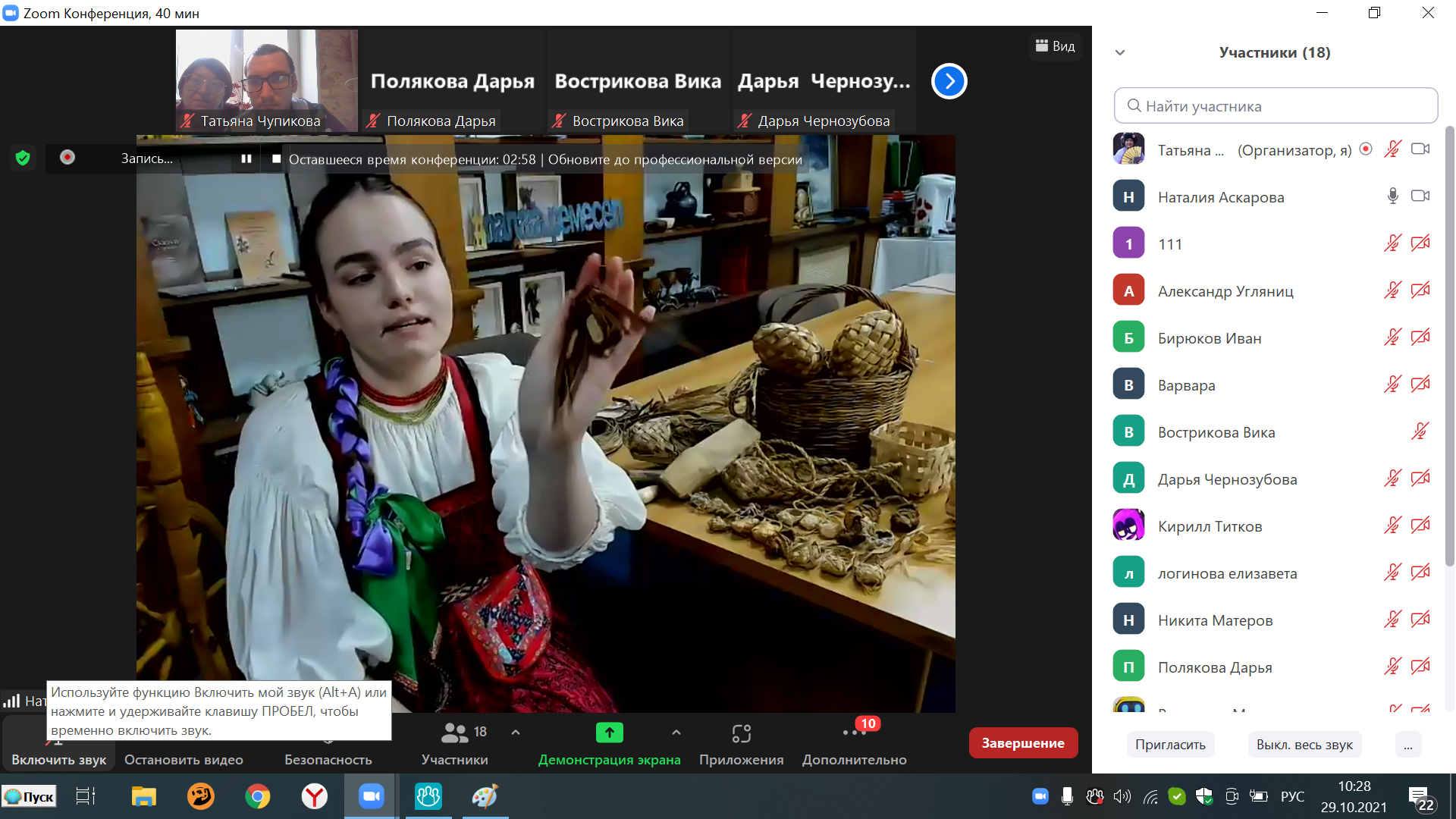1456x819 pixels.
Task: Click Дарья Чернозубова's muted mic icon
Action: point(1392,479)
